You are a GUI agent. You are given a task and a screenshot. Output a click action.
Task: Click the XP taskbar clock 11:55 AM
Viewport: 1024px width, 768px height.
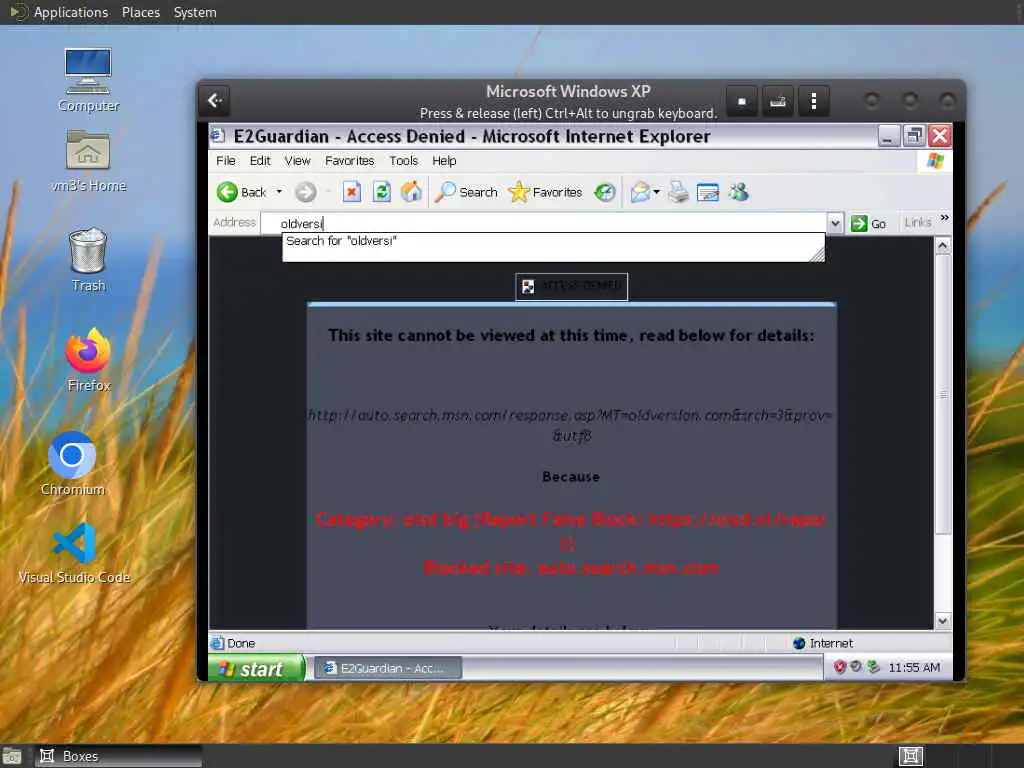pyautogui.click(x=914, y=667)
